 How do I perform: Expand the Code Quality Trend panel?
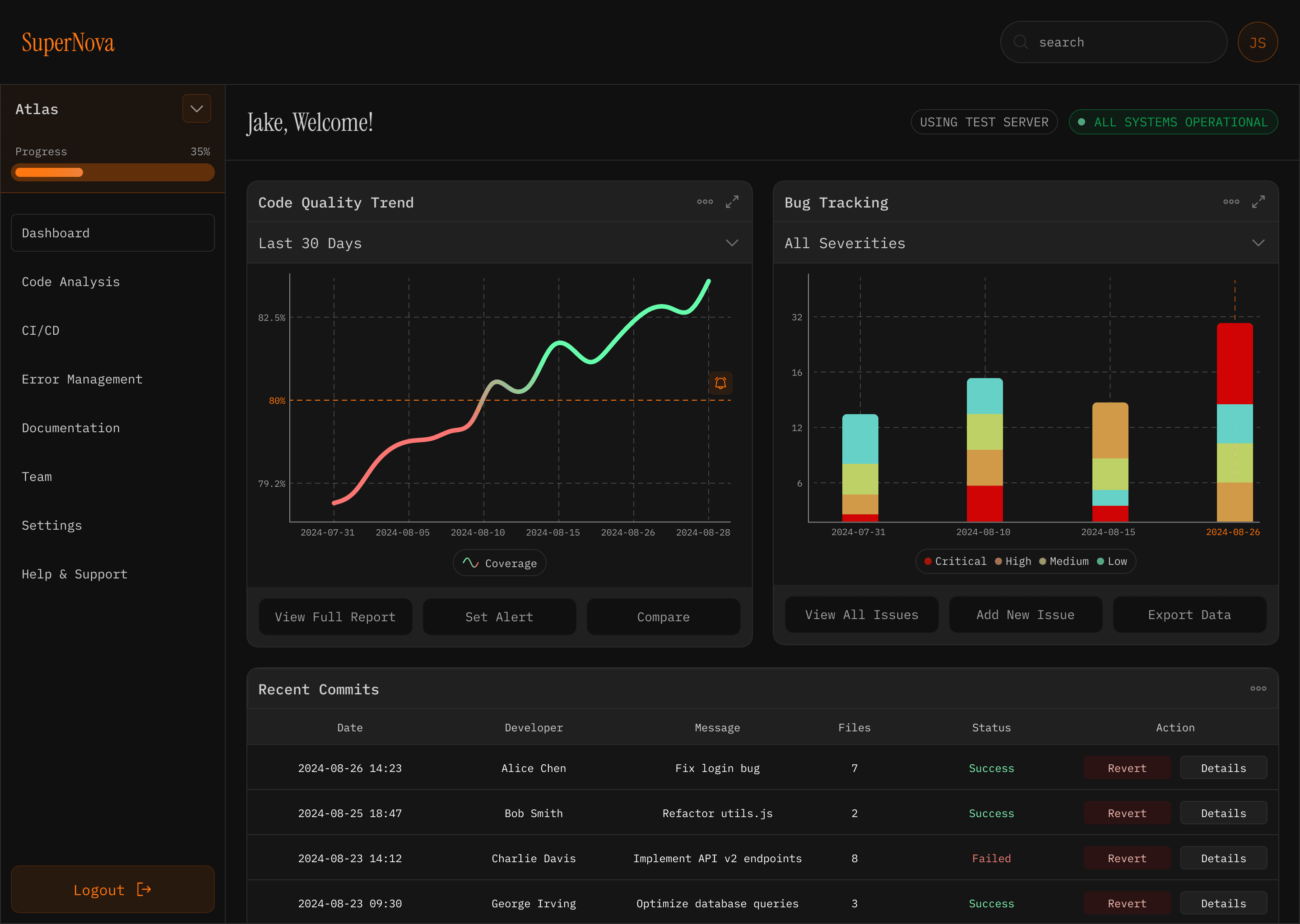point(732,202)
